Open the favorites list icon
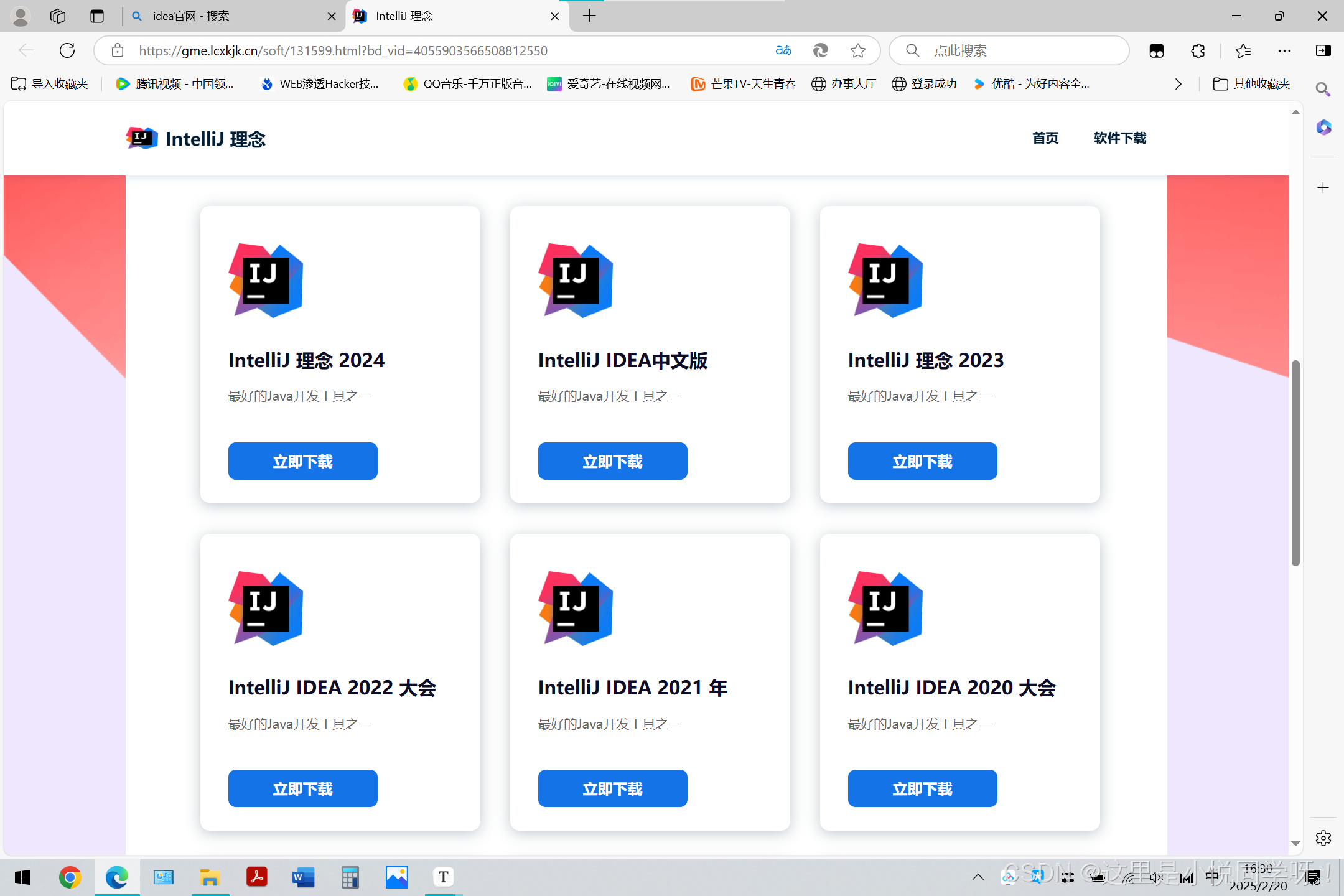 click(1243, 51)
